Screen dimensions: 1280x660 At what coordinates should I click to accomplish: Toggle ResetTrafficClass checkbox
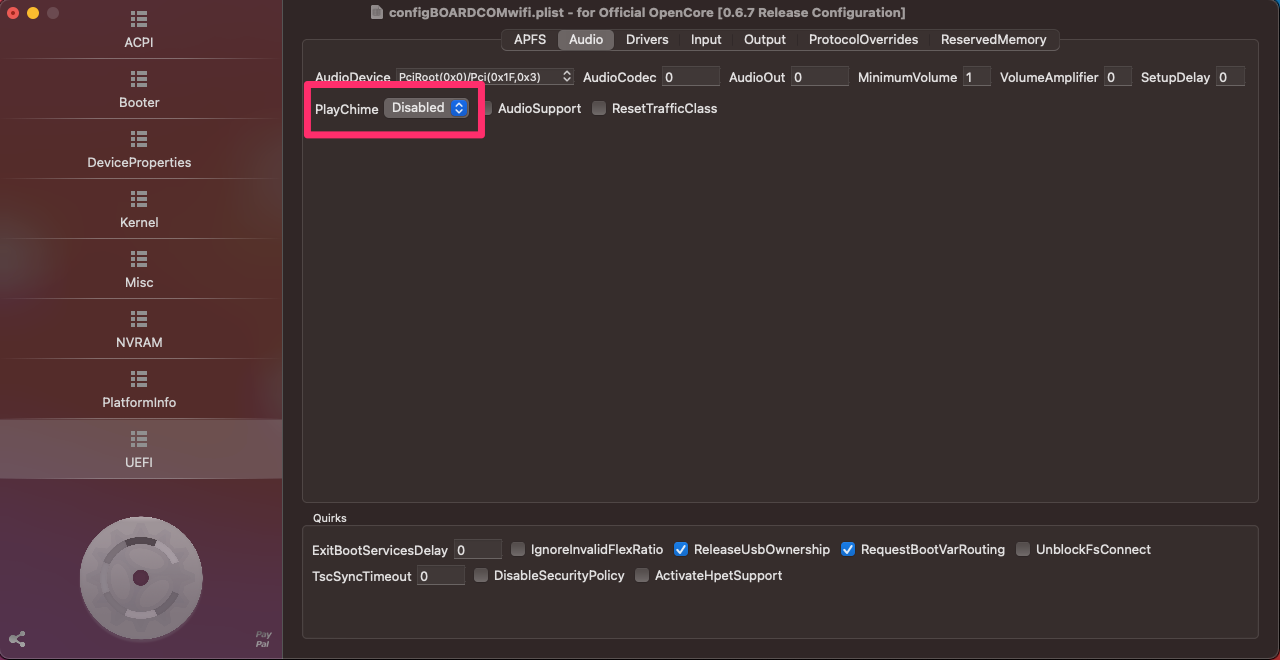[x=599, y=108]
